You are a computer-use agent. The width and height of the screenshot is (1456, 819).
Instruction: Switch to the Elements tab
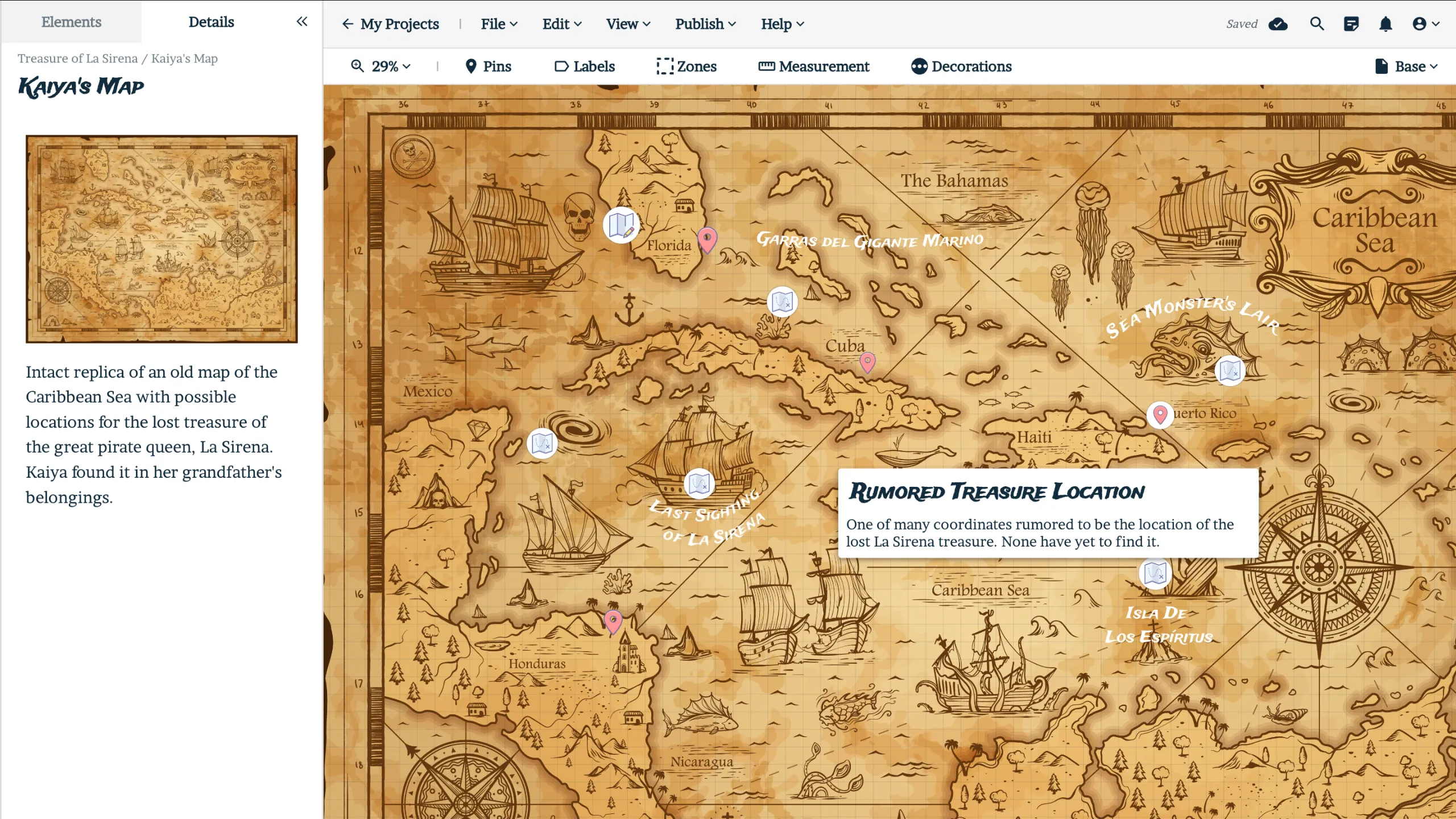(71, 22)
